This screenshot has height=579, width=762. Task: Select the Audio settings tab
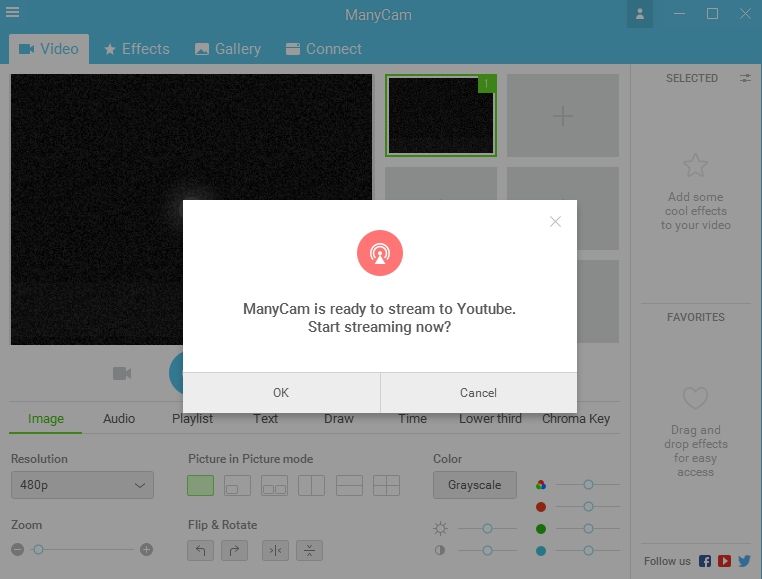click(119, 419)
